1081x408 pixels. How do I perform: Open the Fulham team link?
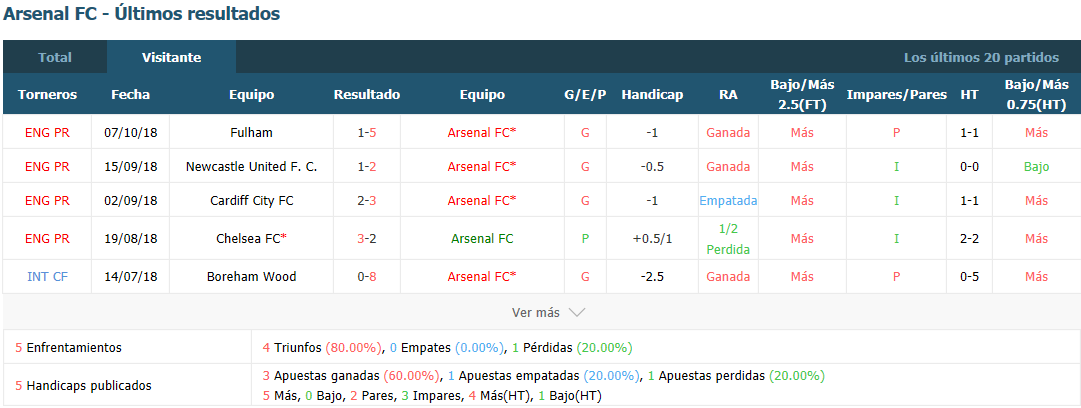[x=252, y=132]
